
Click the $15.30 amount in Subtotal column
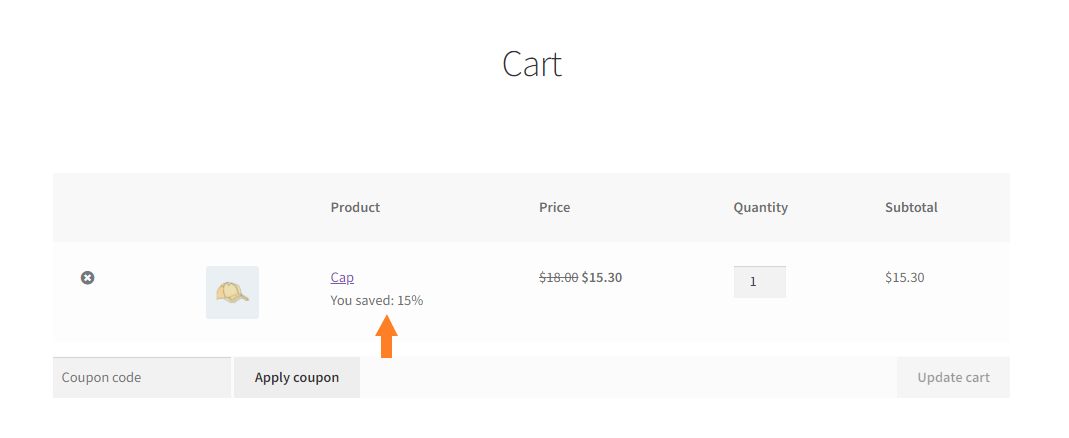tap(905, 278)
